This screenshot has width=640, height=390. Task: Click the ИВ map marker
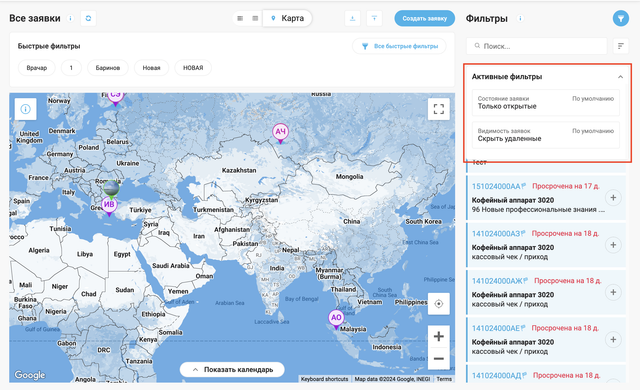pyautogui.click(x=109, y=205)
